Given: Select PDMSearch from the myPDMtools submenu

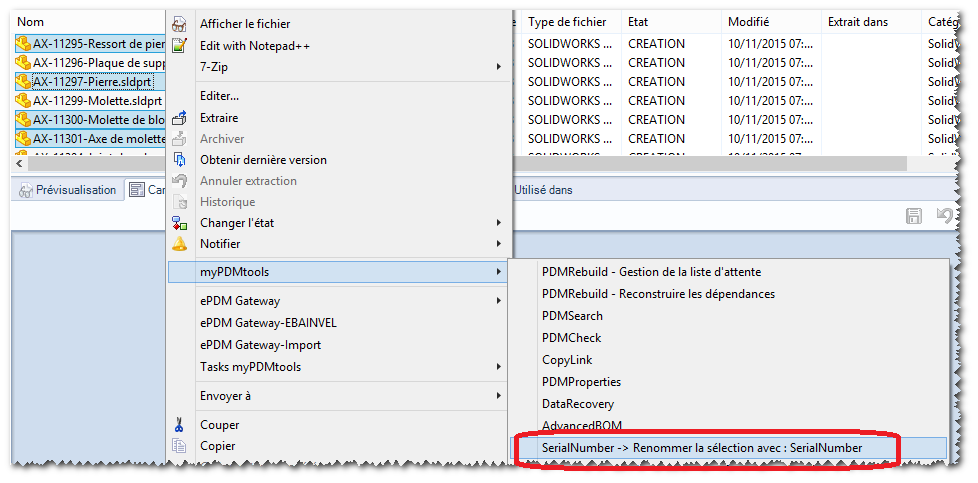Looking at the screenshot, I should pyautogui.click(x=572, y=316).
